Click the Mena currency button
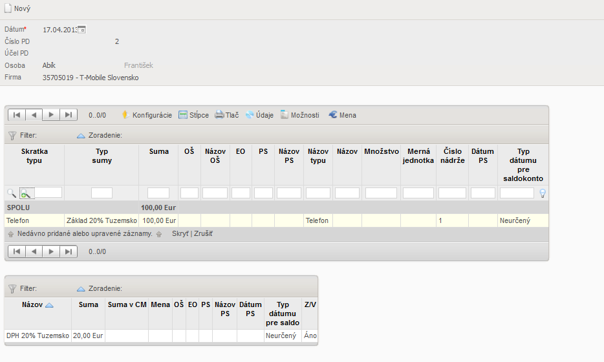This screenshot has width=604, height=362. click(342, 115)
